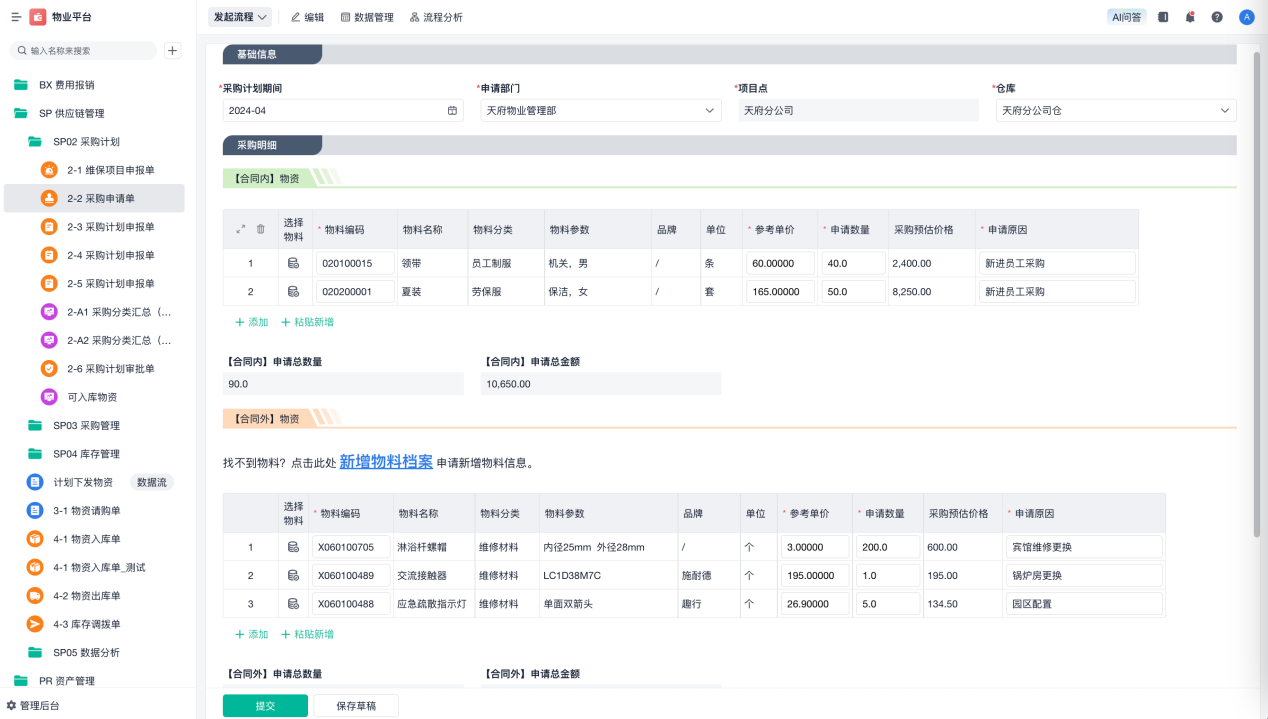Click the 参考单价 field for 夏装
Viewport: 1268px width, 719px height.
[x=780, y=292]
